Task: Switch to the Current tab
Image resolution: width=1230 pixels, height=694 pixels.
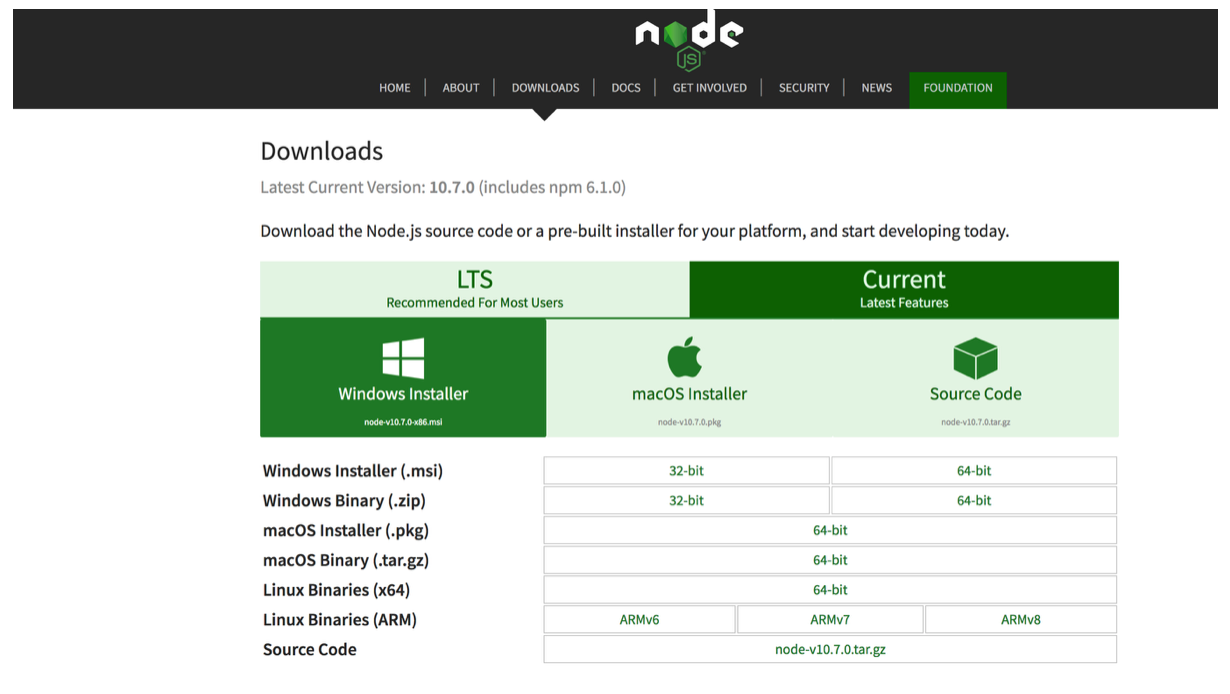Action: click(x=904, y=289)
